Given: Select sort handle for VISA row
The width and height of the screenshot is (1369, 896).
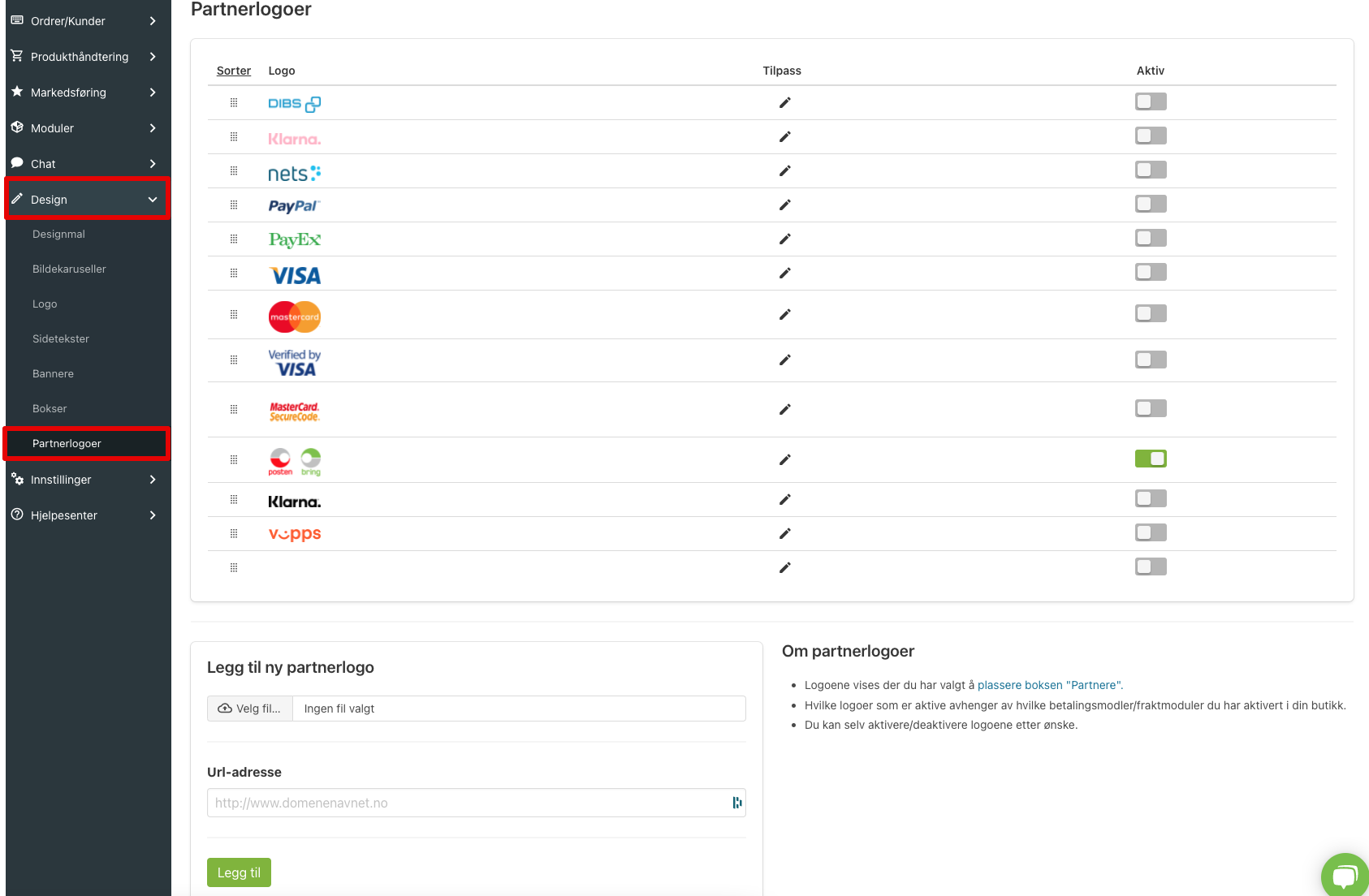Looking at the screenshot, I should [234, 273].
